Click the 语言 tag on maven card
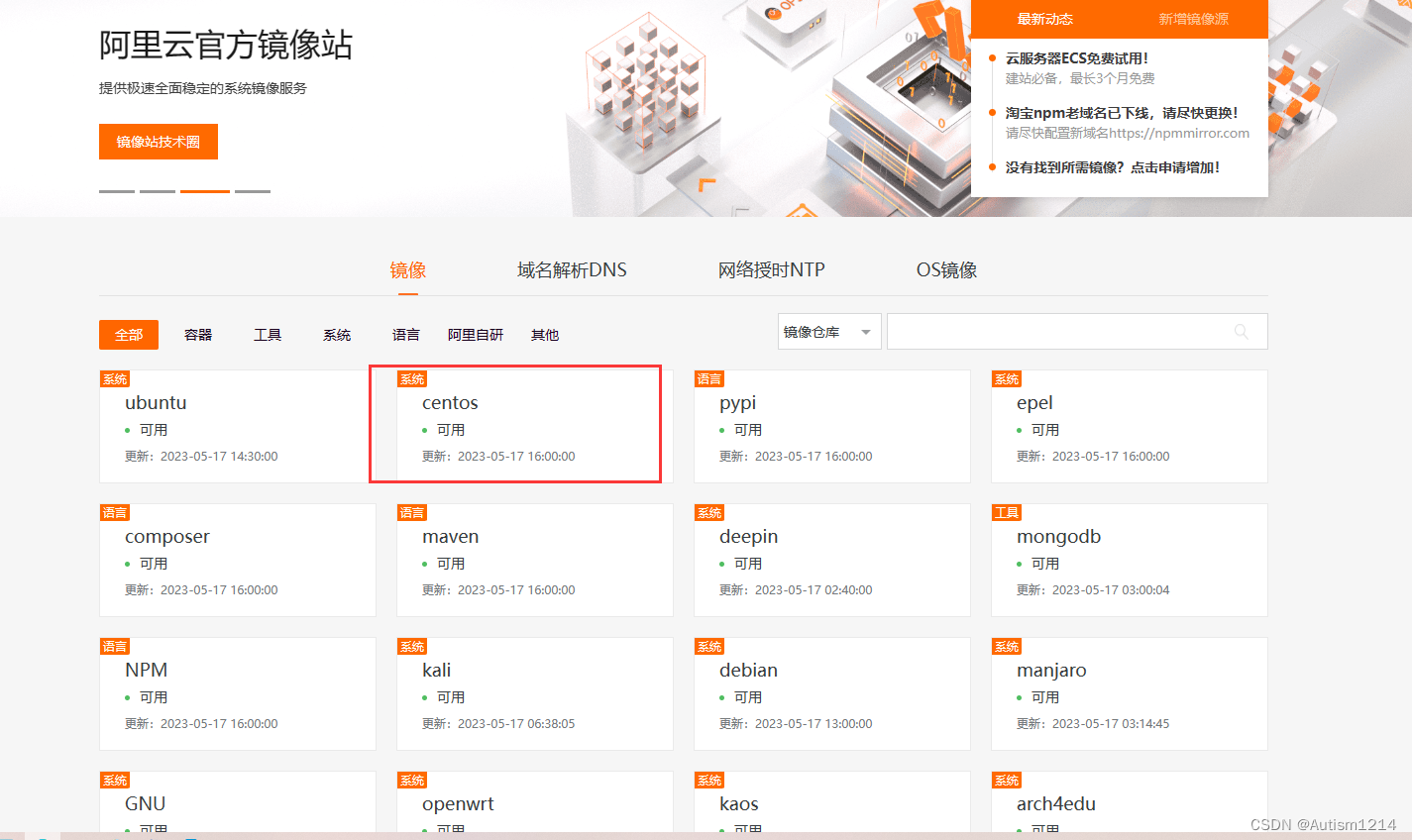Screen dimensions: 1412x840 click(412, 513)
